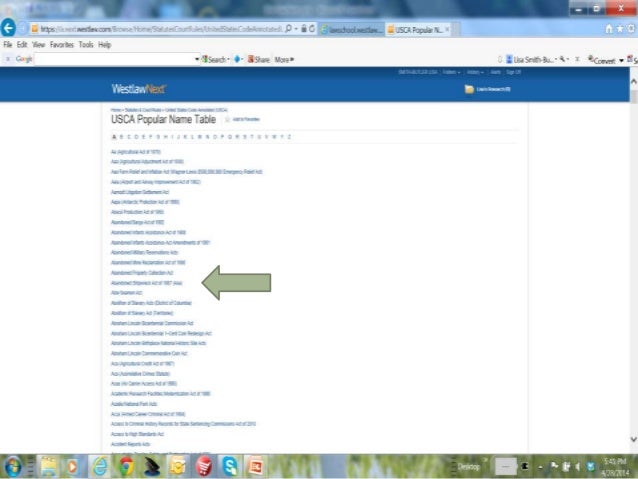The width and height of the screenshot is (638, 479).
Task: Open the Convert toolbar button
Action: click(x=602, y=60)
